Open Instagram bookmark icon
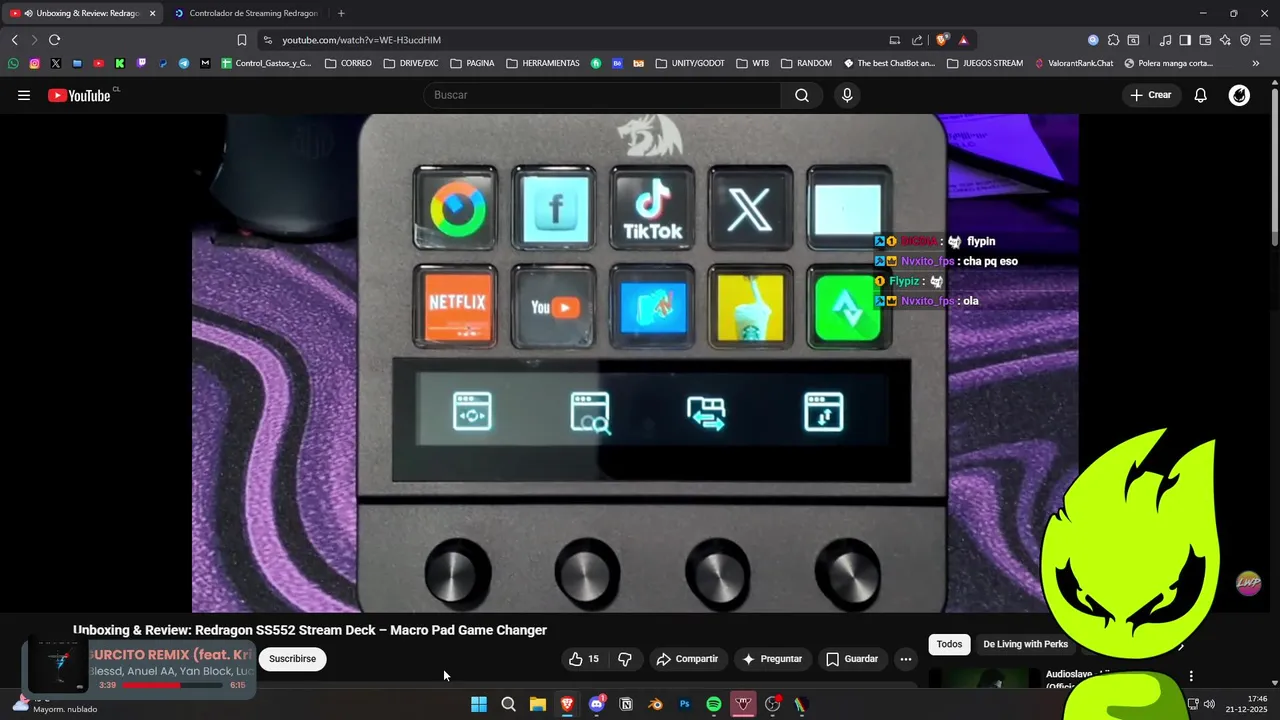This screenshot has width=1280, height=720. coord(34,63)
